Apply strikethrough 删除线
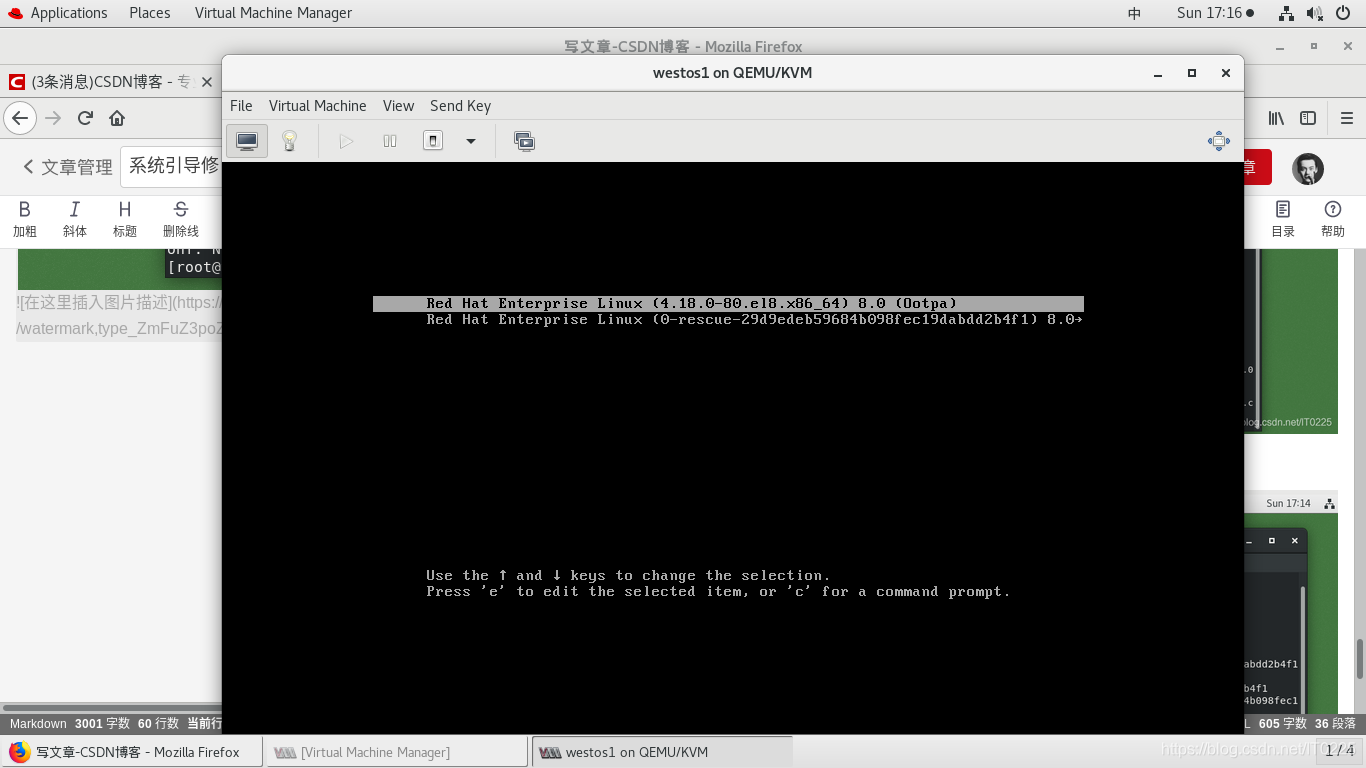 click(x=181, y=219)
